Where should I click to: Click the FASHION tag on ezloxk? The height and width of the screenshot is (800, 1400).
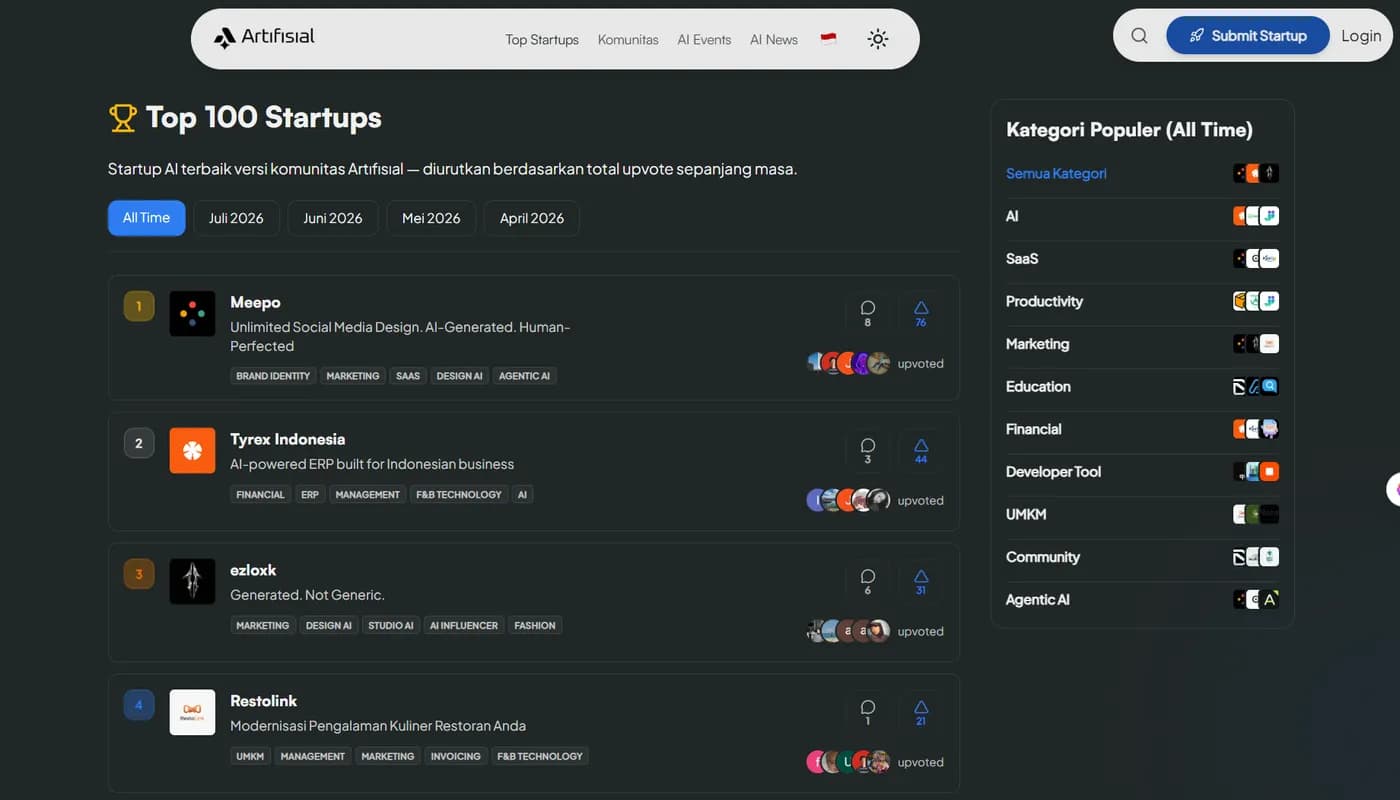click(535, 625)
